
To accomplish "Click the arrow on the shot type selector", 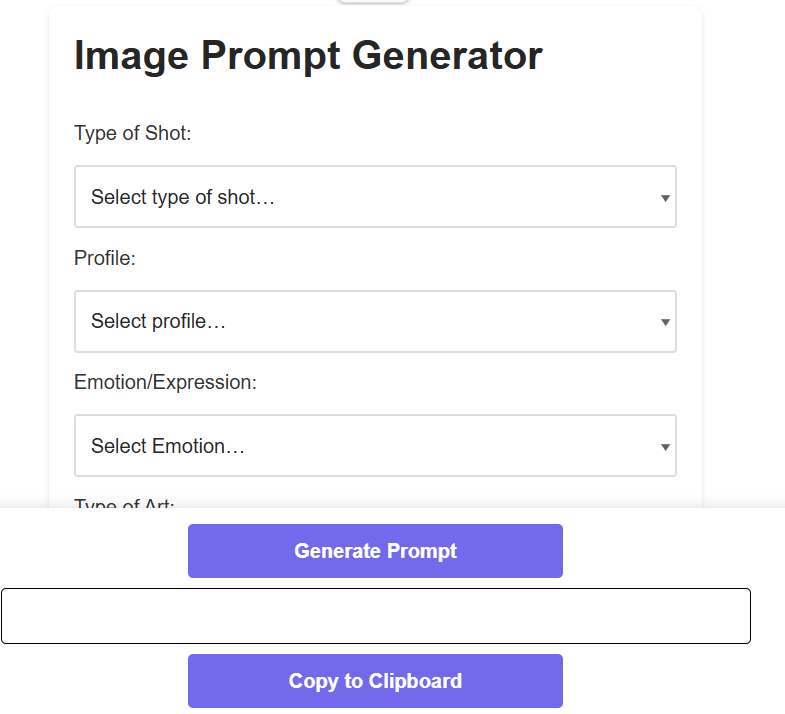I will 665,198.
